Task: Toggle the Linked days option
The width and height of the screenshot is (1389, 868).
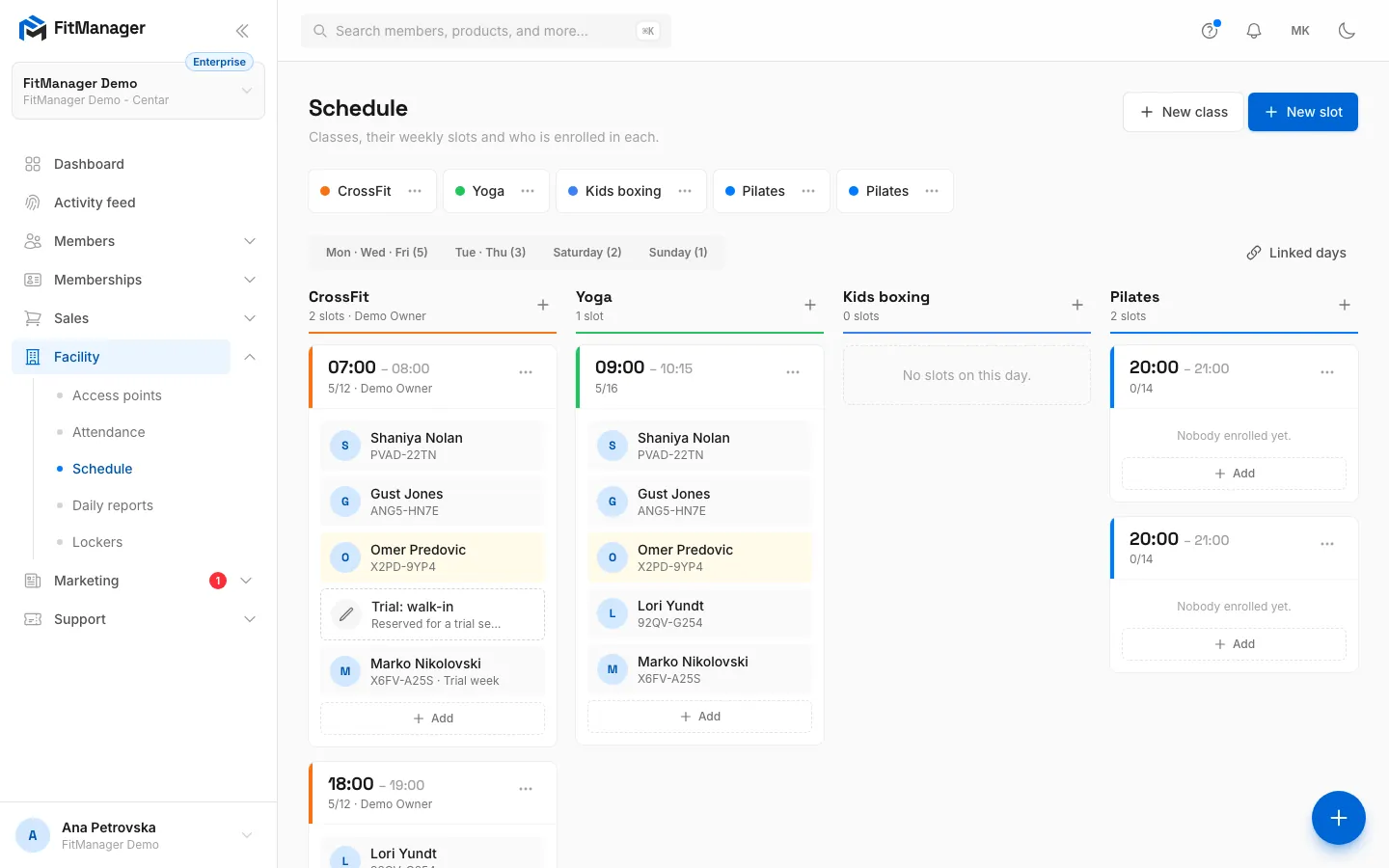Action: [1296, 253]
